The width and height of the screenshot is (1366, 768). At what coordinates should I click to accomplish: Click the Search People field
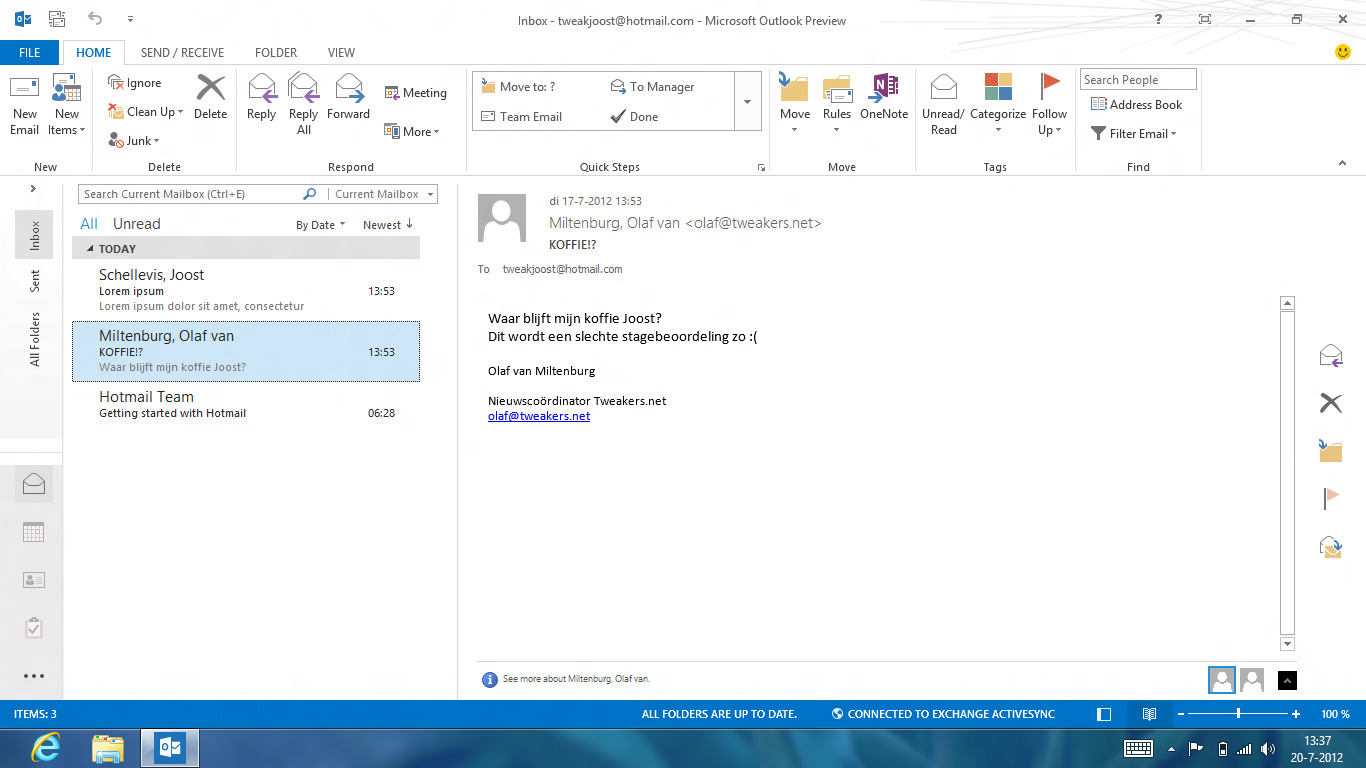[x=1138, y=80]
